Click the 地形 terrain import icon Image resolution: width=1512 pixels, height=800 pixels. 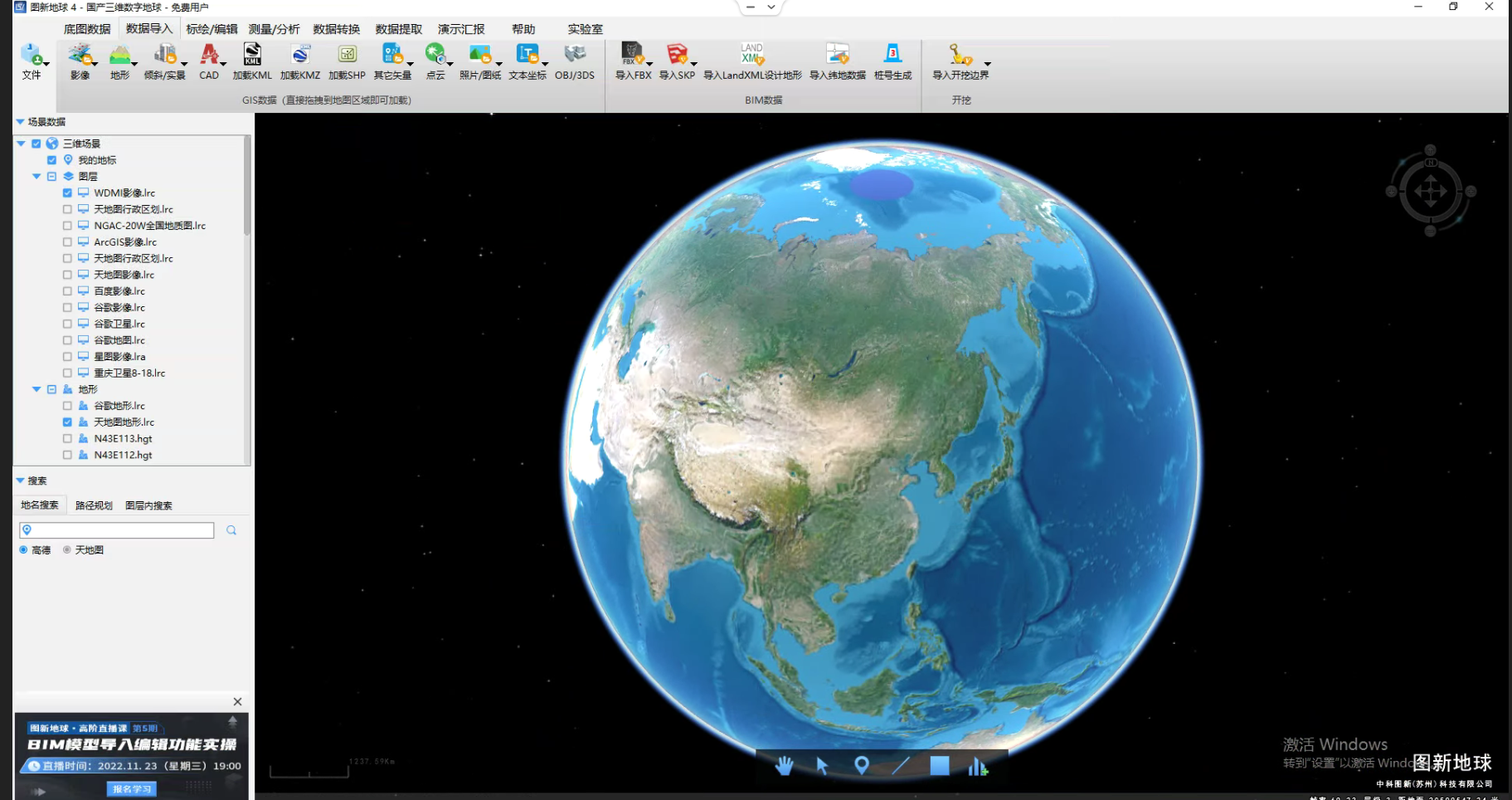click(x=119, y=55)
